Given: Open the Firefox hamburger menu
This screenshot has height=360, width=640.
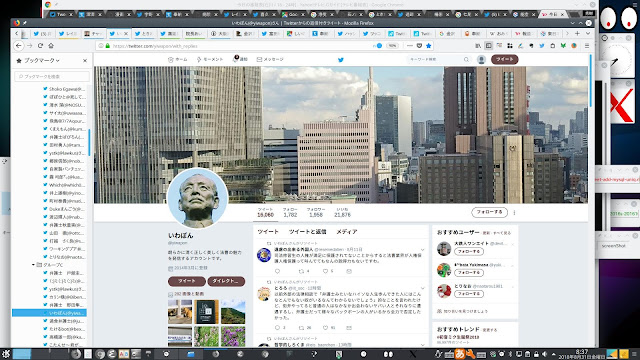Looking at the screenshot, I should [587, 46].
